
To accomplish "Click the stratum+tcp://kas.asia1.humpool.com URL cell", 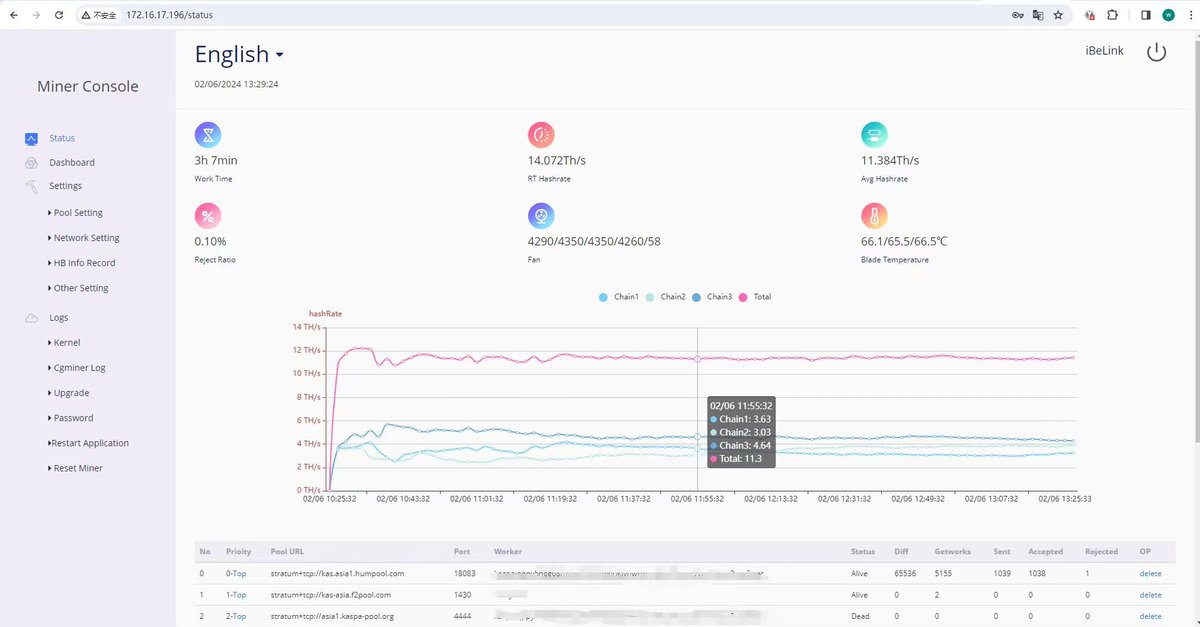I will click(x=337, y=573).
